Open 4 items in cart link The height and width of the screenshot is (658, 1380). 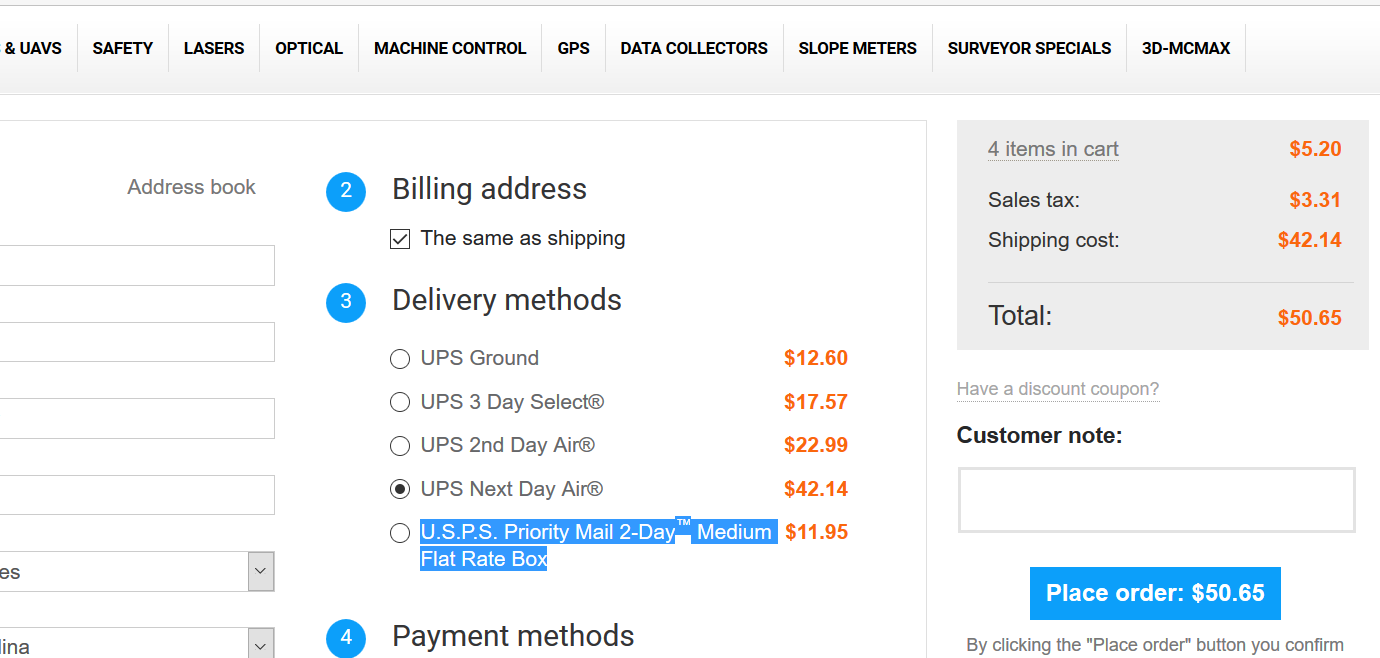click(x=1053, y=150)
